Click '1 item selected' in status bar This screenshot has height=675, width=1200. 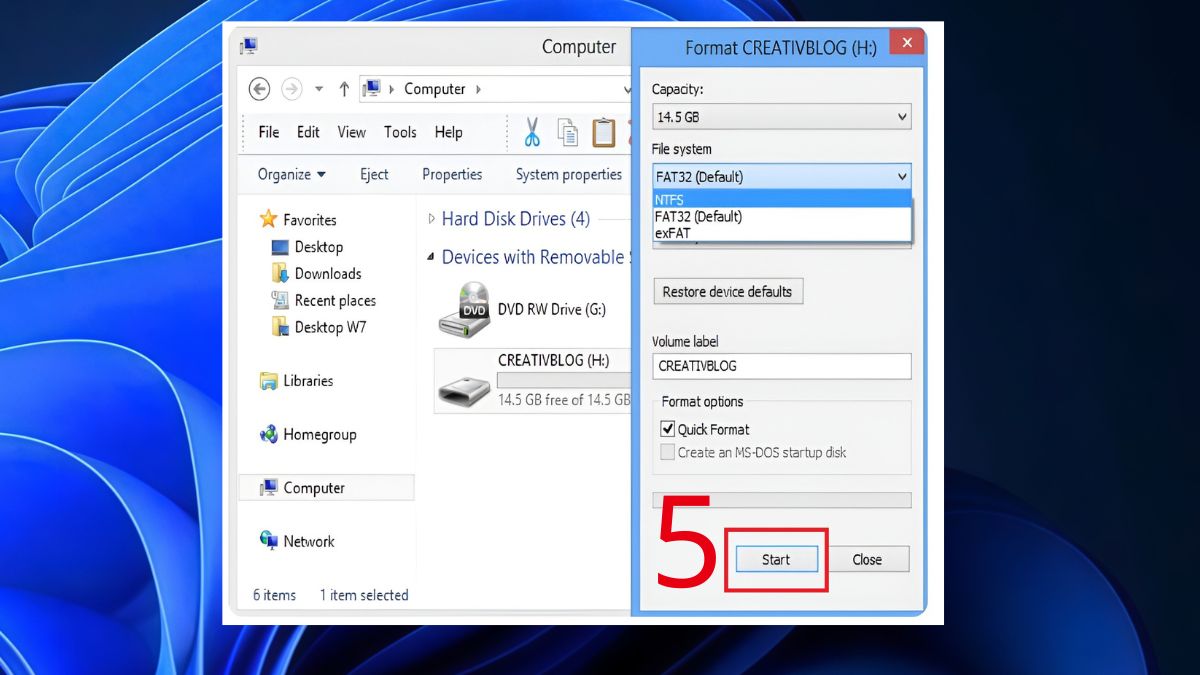click(364, 595)
